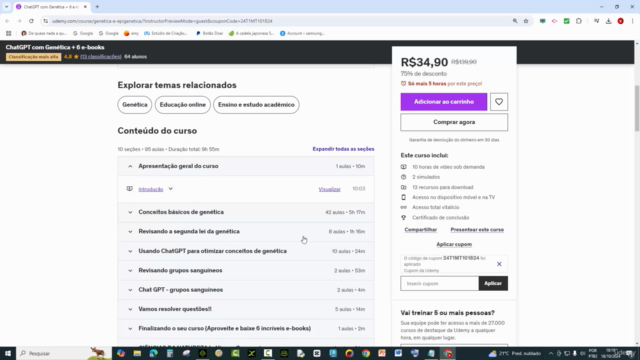Open Calculator from the taskbar

[x=170, y=353]
